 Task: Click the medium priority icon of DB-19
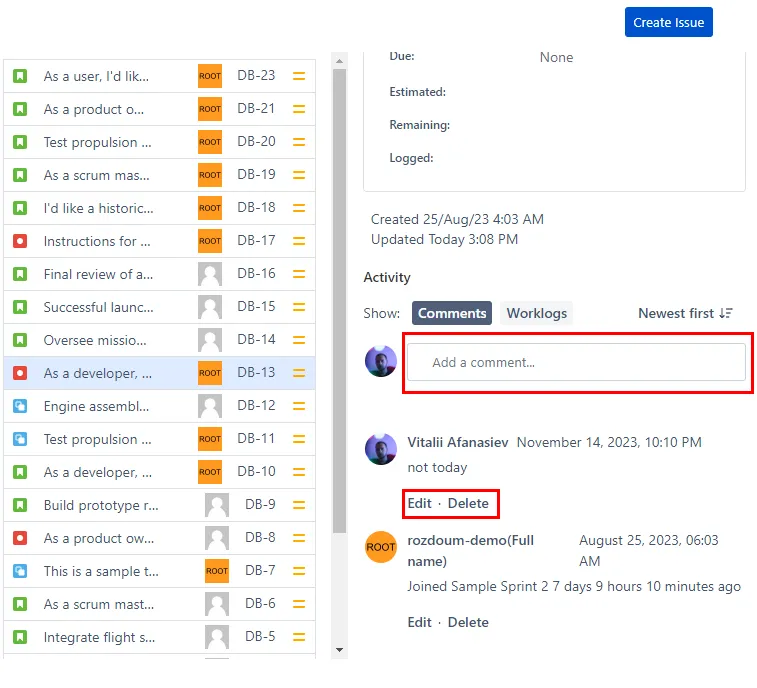coord(299,175)
